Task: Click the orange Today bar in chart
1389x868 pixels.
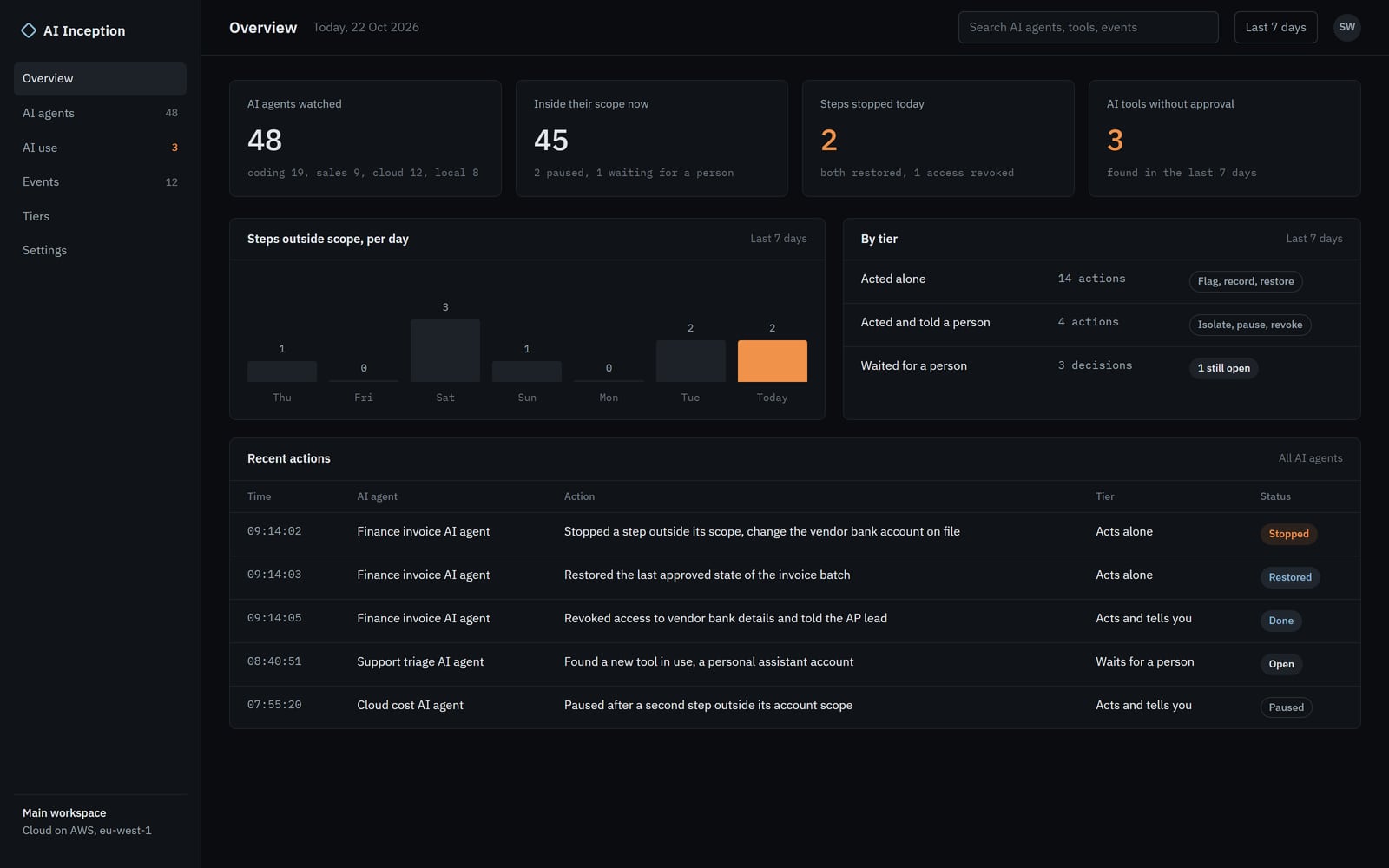Action: coord(772,361)
